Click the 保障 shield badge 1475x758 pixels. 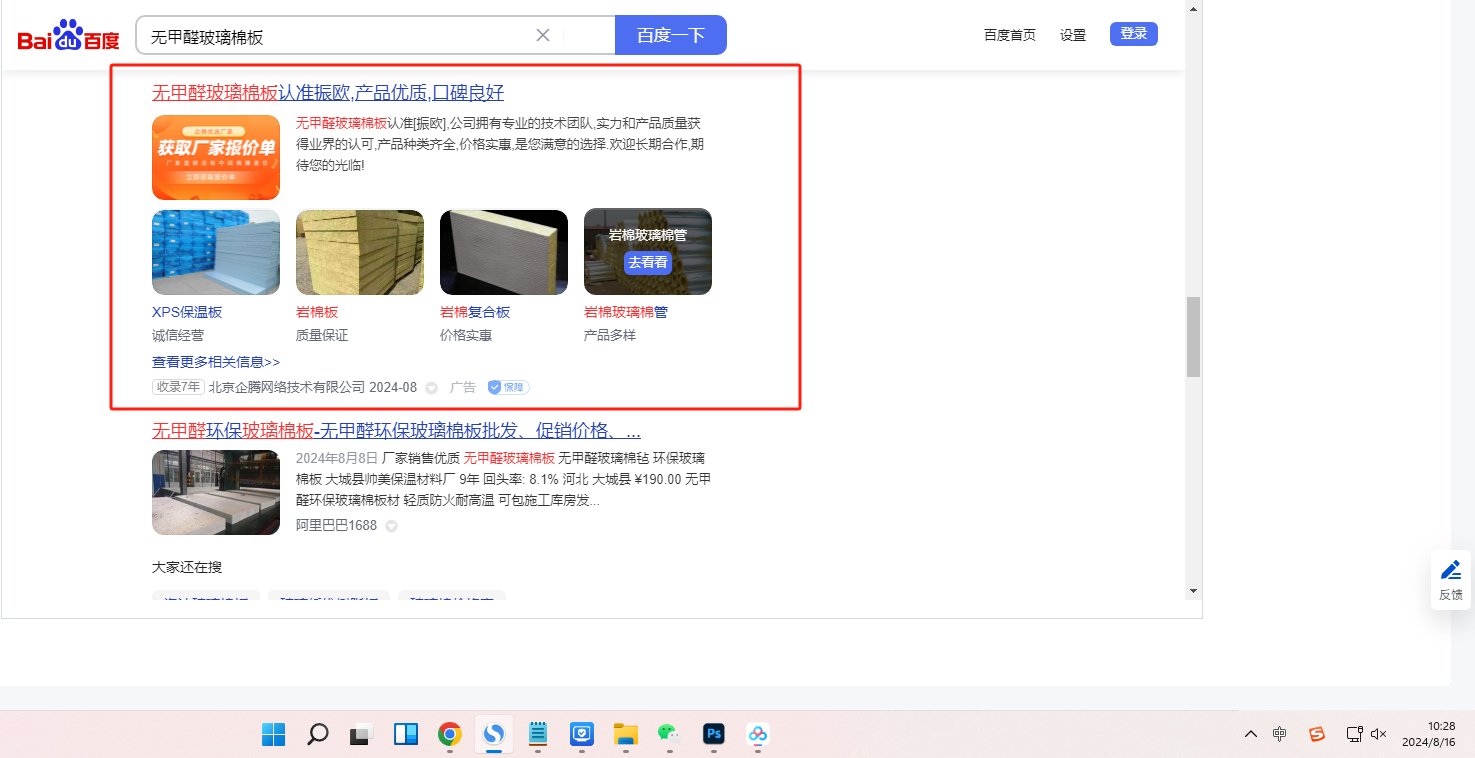click(x=508, y=387)
